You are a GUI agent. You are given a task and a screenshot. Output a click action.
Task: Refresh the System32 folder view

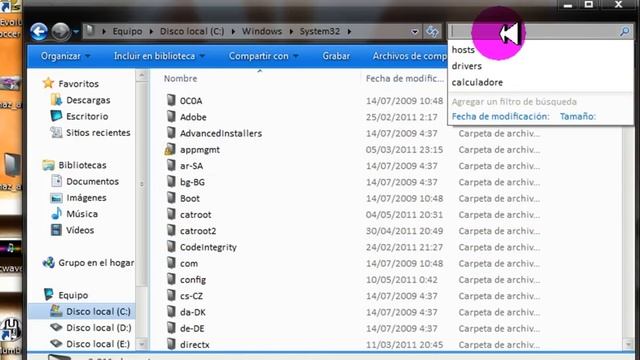point(432,31)
